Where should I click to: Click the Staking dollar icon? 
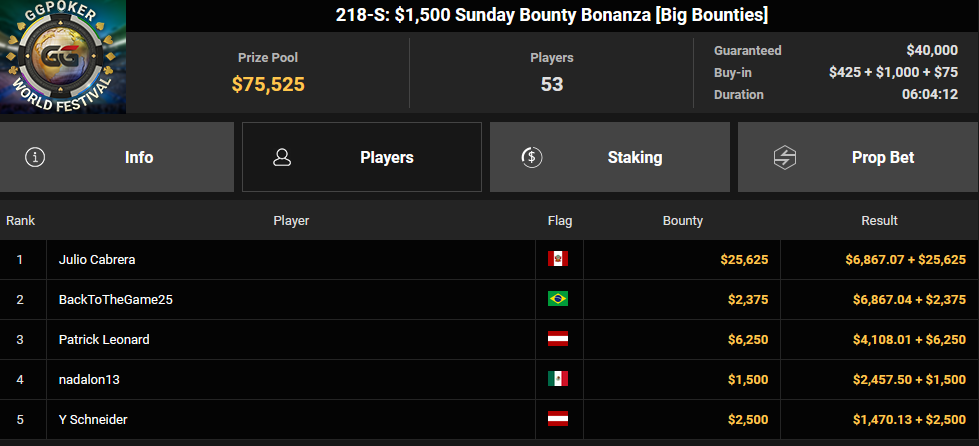pos(532,157)
